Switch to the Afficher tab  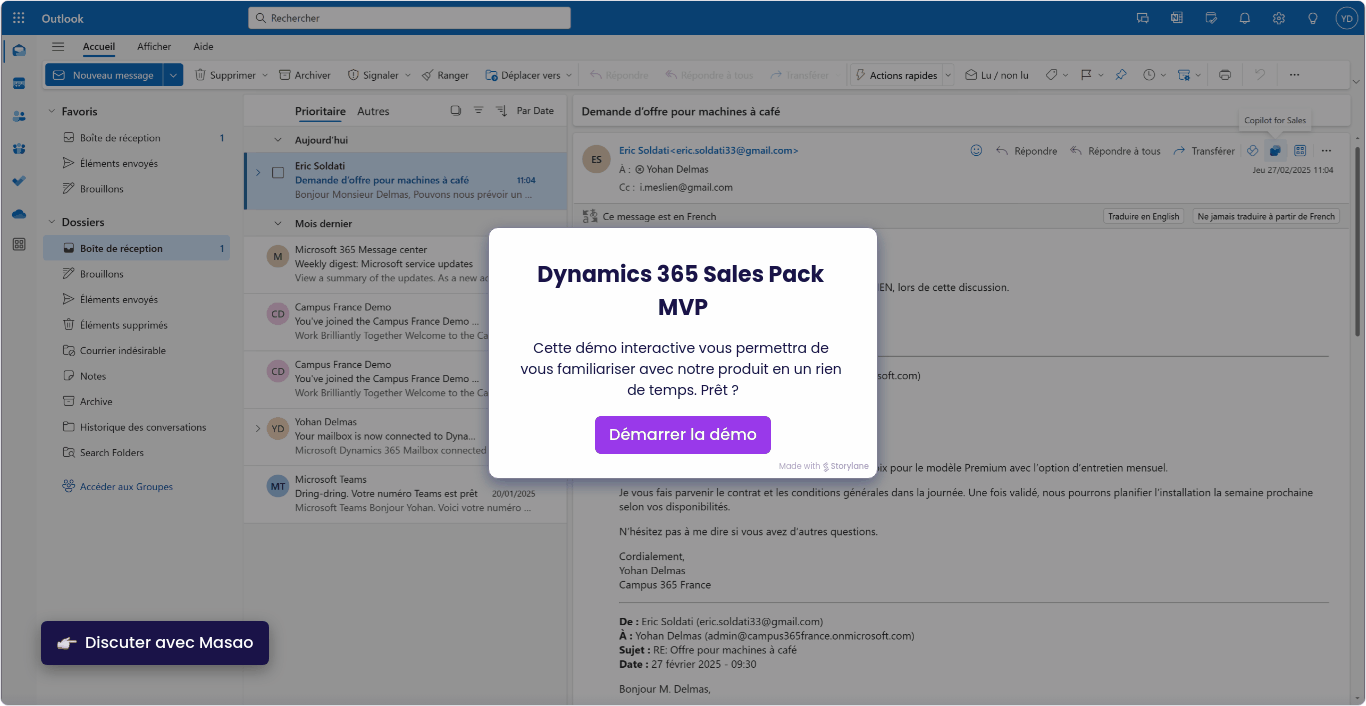click(x=154, y=46)
